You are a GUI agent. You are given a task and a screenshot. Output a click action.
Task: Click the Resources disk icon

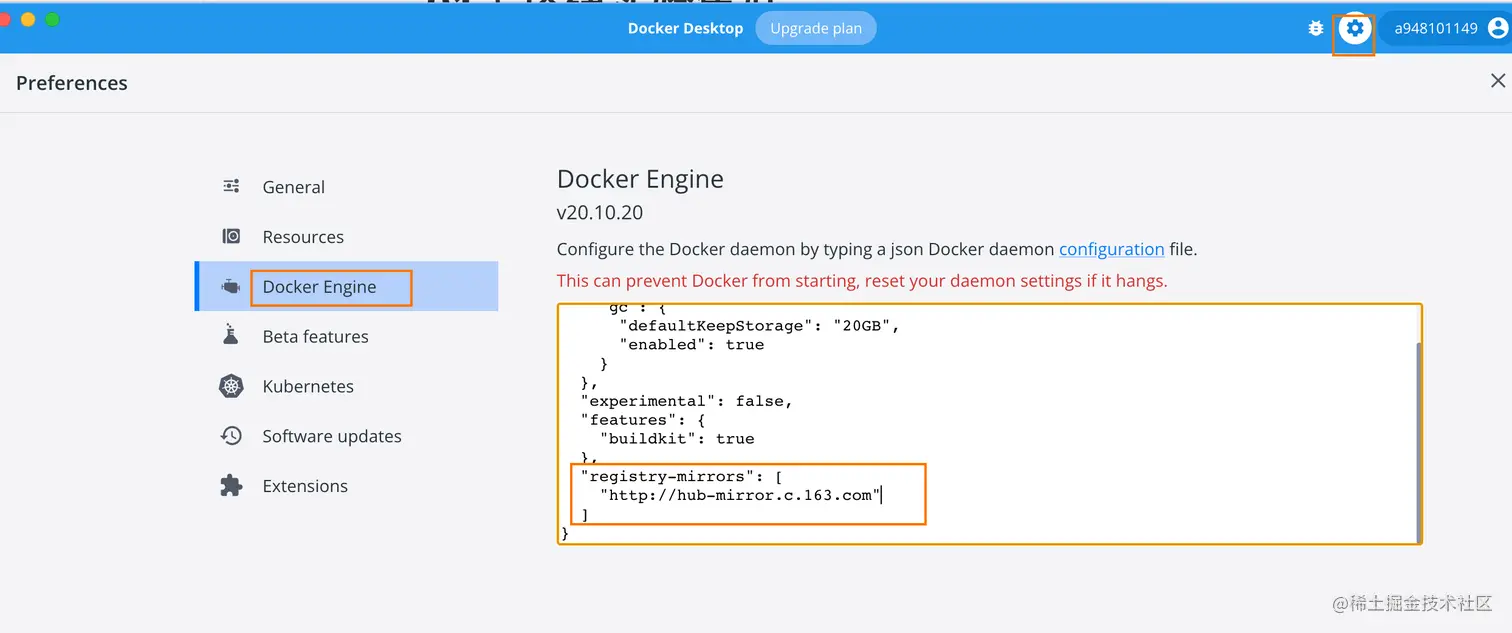[x=231, y=236]
